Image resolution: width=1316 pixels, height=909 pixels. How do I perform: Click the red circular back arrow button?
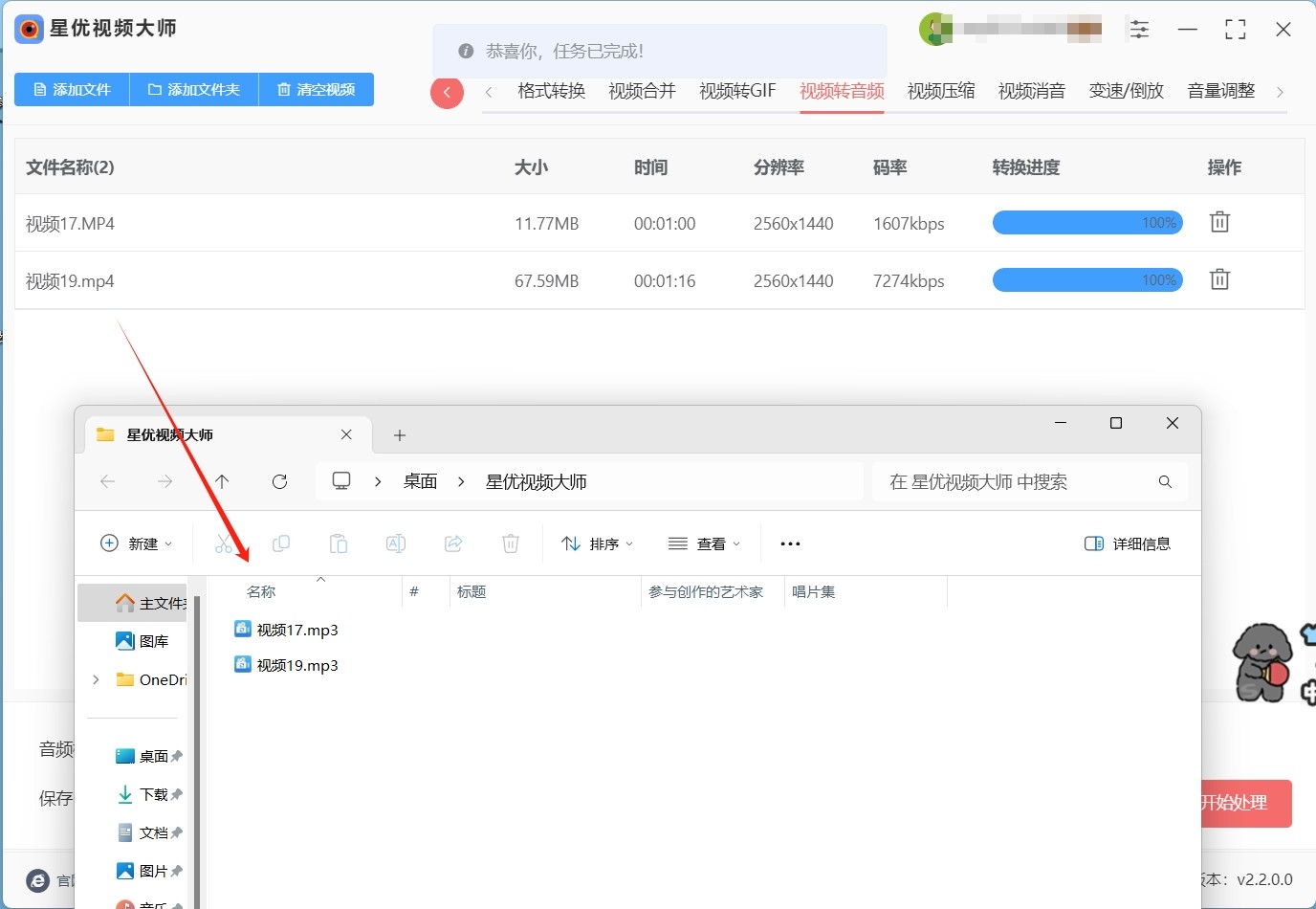447,92
